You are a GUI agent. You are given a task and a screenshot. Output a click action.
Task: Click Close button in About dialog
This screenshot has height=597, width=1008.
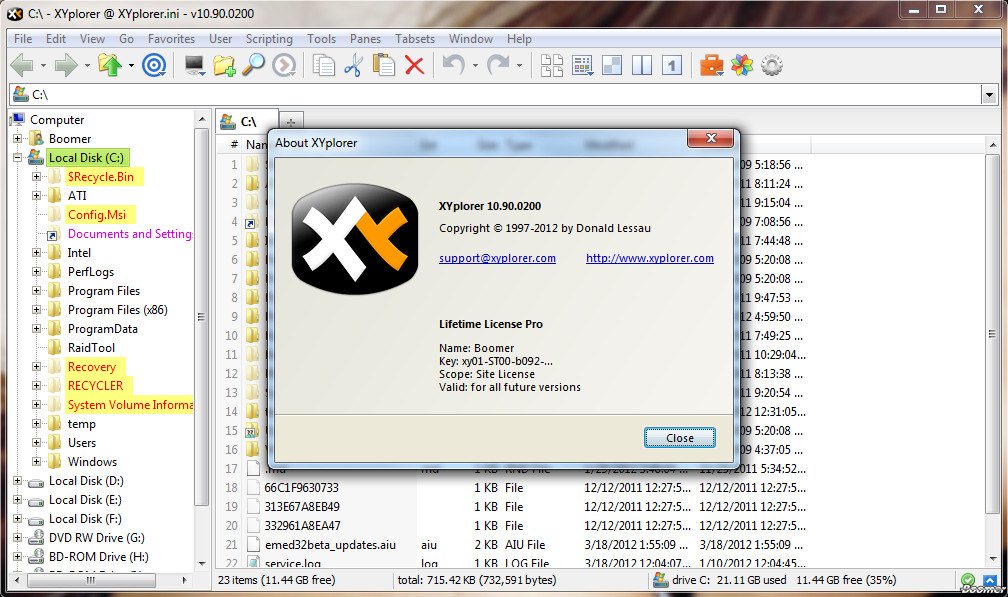680,438
